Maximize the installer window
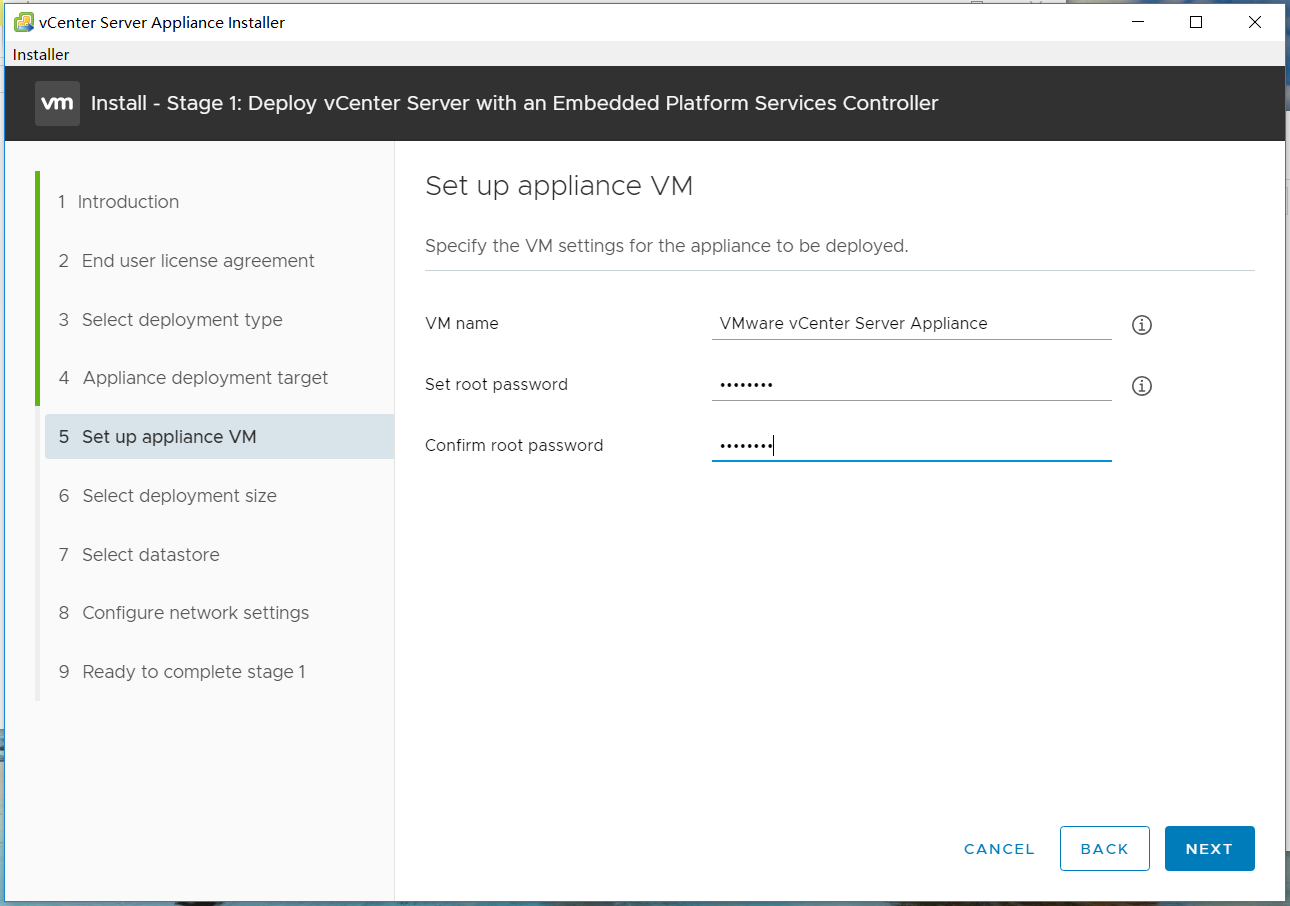Screen dimensions: 1290x906 coord(1196,22)
